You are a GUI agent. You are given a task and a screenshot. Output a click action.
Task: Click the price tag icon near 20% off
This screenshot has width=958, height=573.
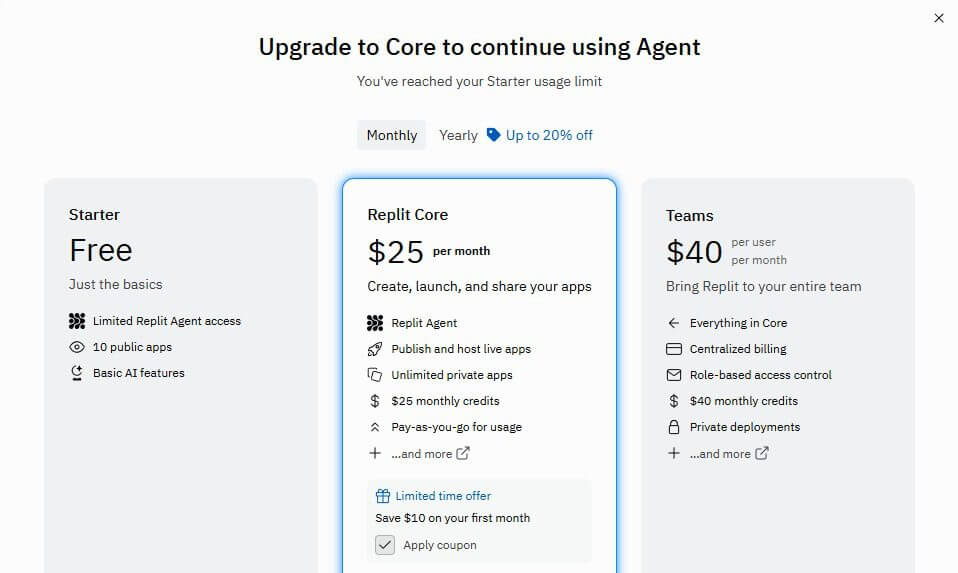pos(493,135)
